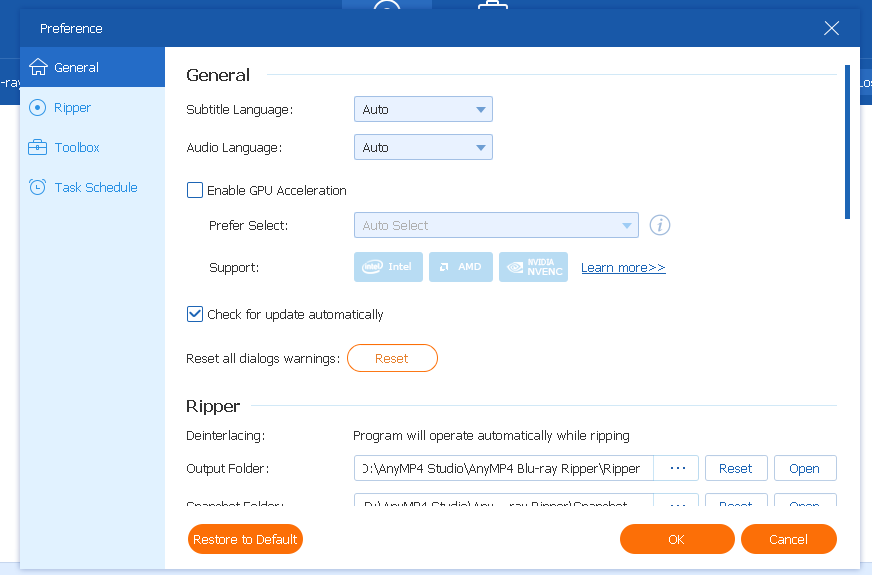Confirm preferences with OK
872x575 pixels.
(677, 539)
